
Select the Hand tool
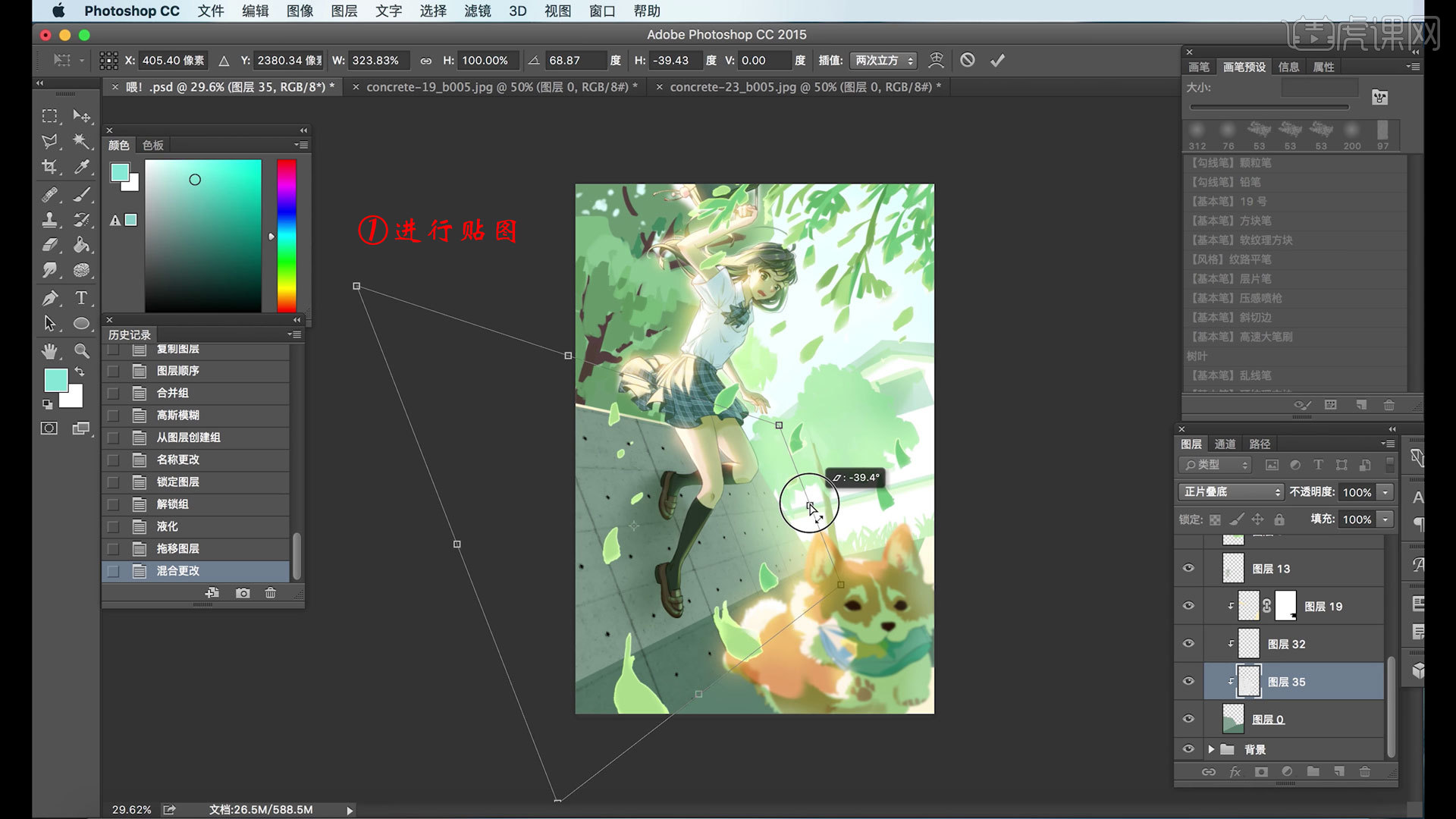click(50, 351)
